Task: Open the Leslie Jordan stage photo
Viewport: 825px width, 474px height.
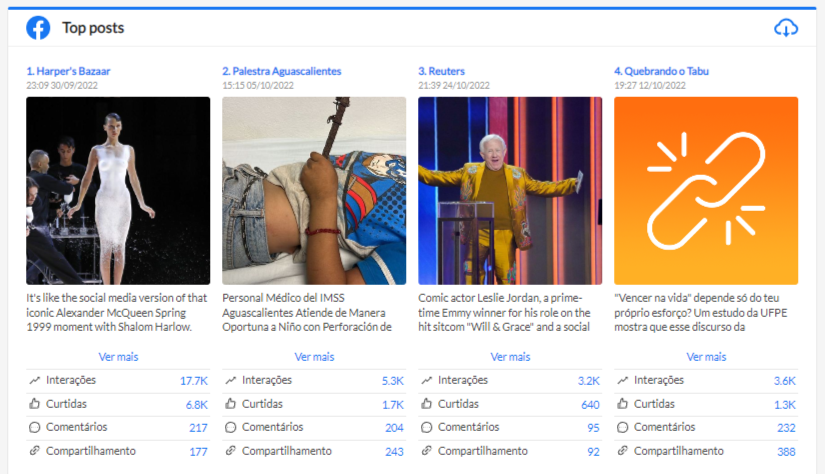Action: point(510,190)
